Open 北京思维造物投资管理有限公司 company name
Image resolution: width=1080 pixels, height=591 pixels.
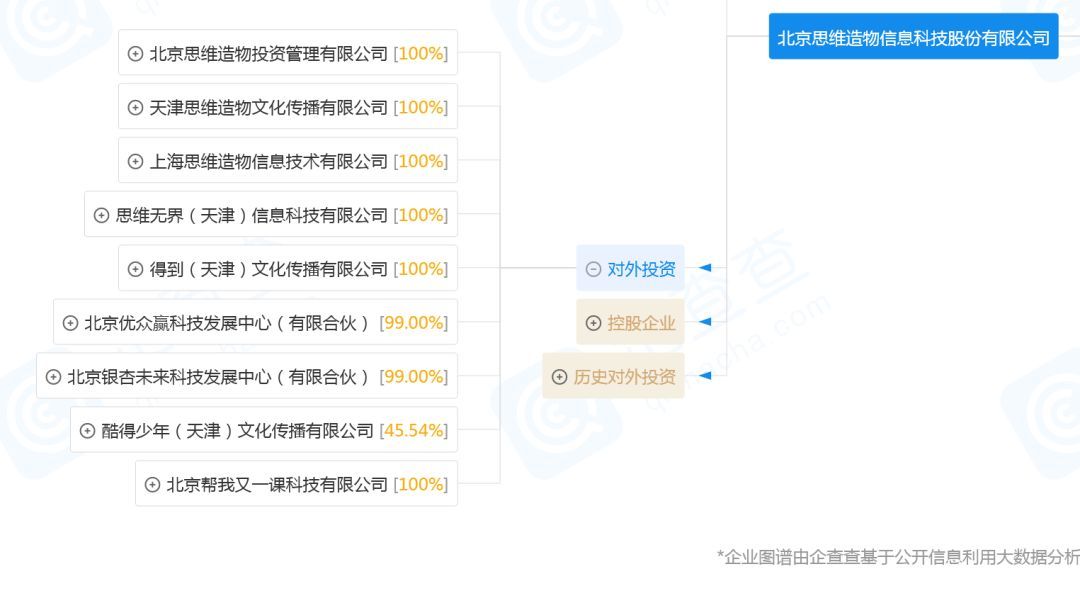[x=268, y=54]
